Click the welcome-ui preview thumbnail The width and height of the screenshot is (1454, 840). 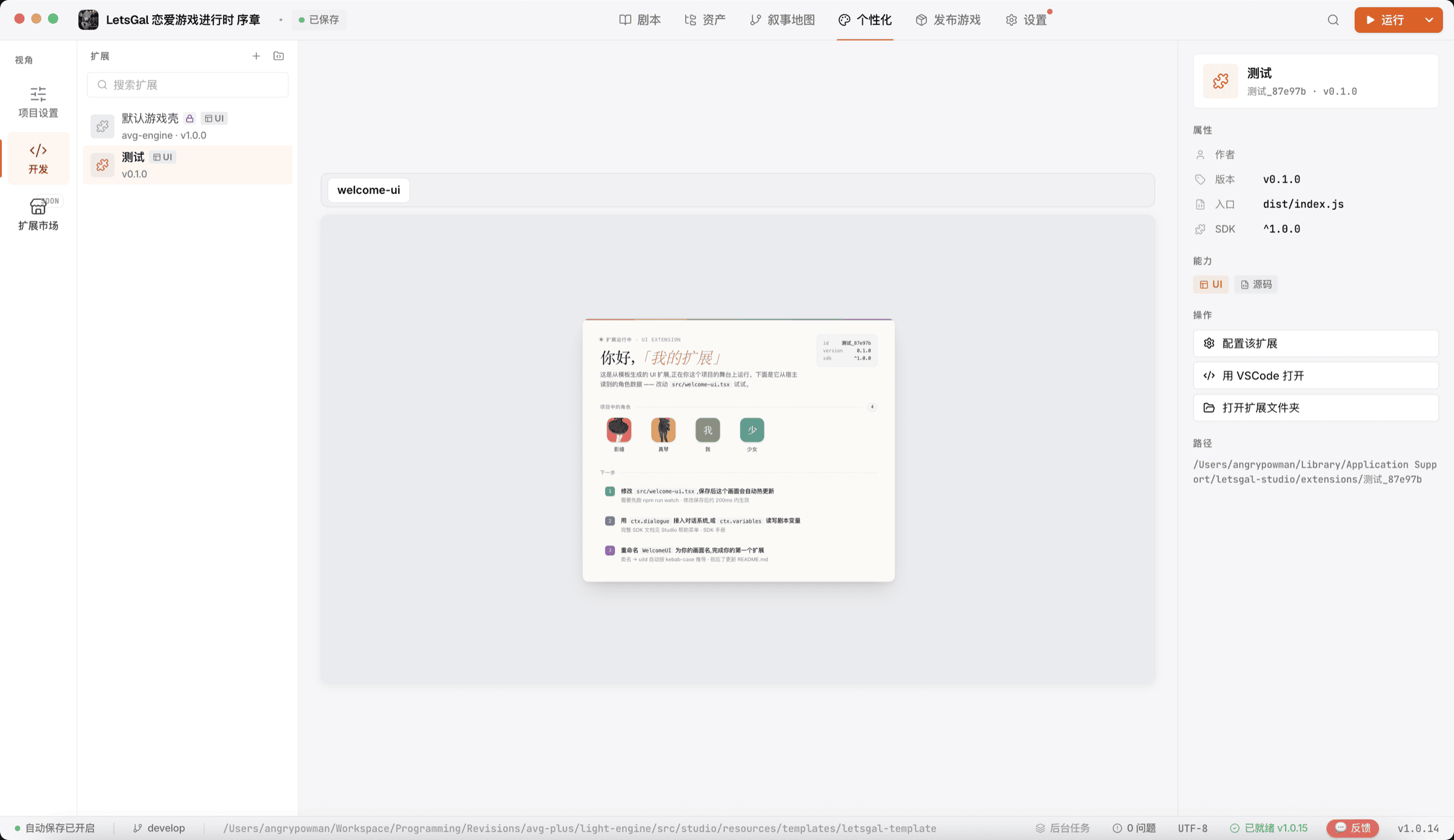(739, 450)
